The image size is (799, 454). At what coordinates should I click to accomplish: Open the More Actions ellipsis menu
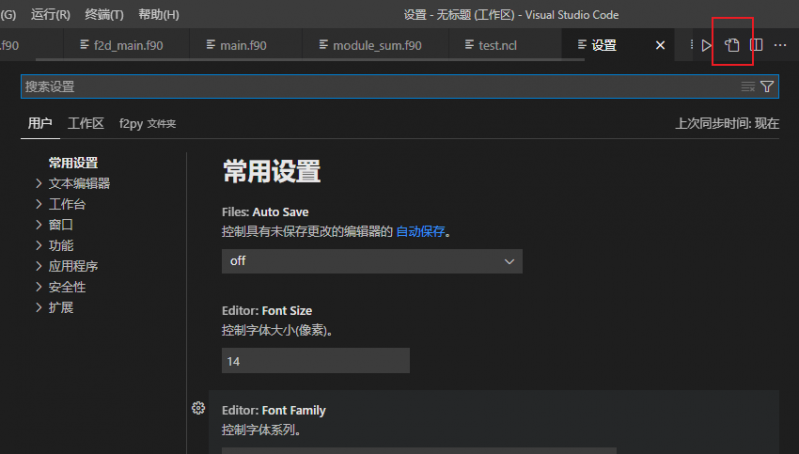coord(781,45)
